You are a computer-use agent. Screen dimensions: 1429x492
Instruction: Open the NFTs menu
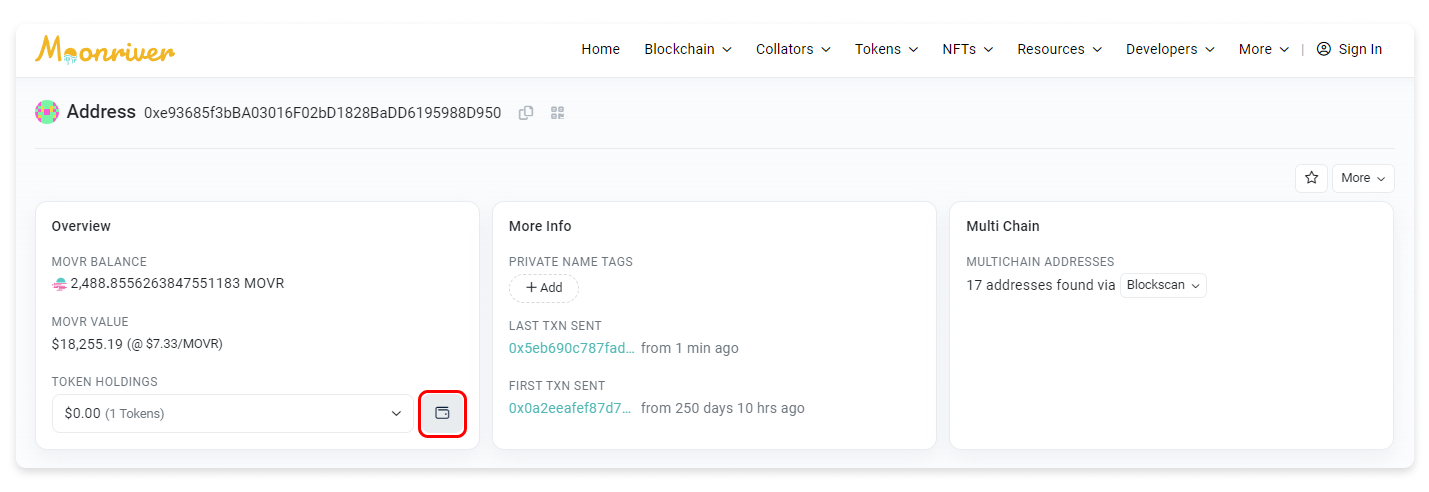[x=967, y=49]
